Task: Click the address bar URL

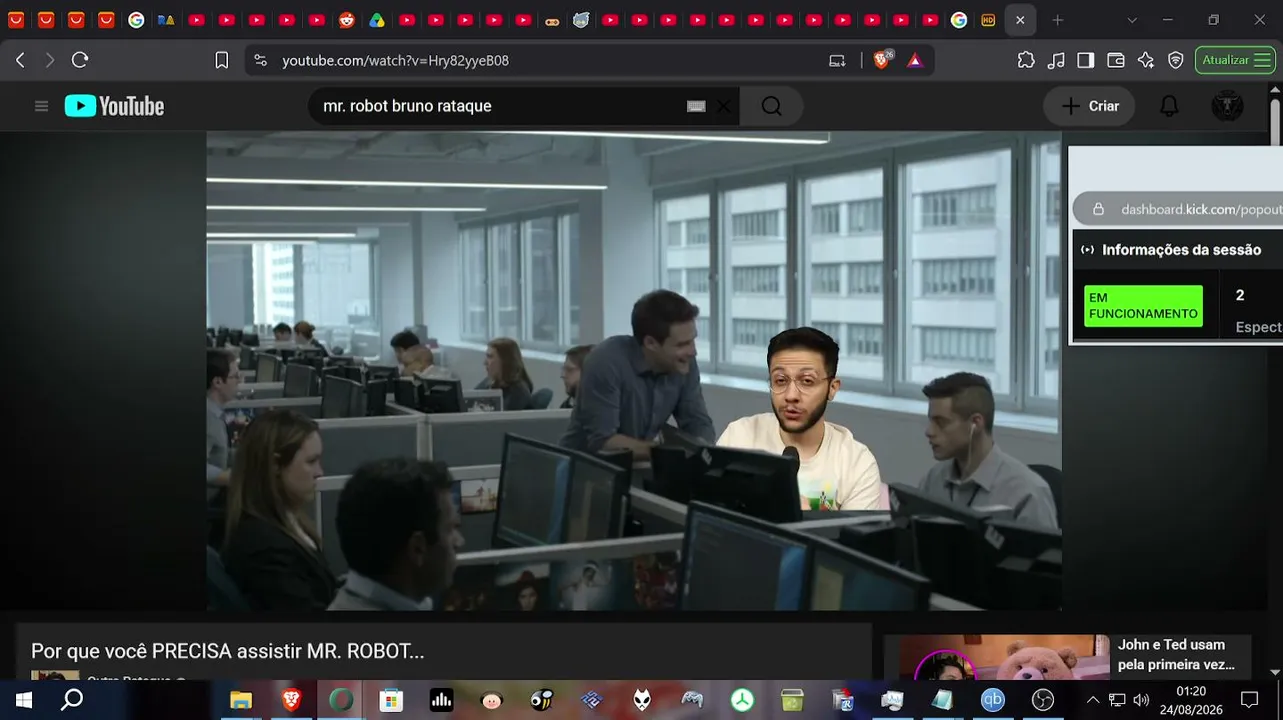Action: pos(395,60)
